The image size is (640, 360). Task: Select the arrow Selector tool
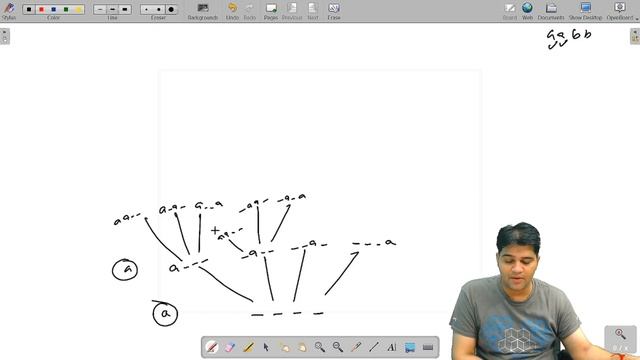coord(266,347)
